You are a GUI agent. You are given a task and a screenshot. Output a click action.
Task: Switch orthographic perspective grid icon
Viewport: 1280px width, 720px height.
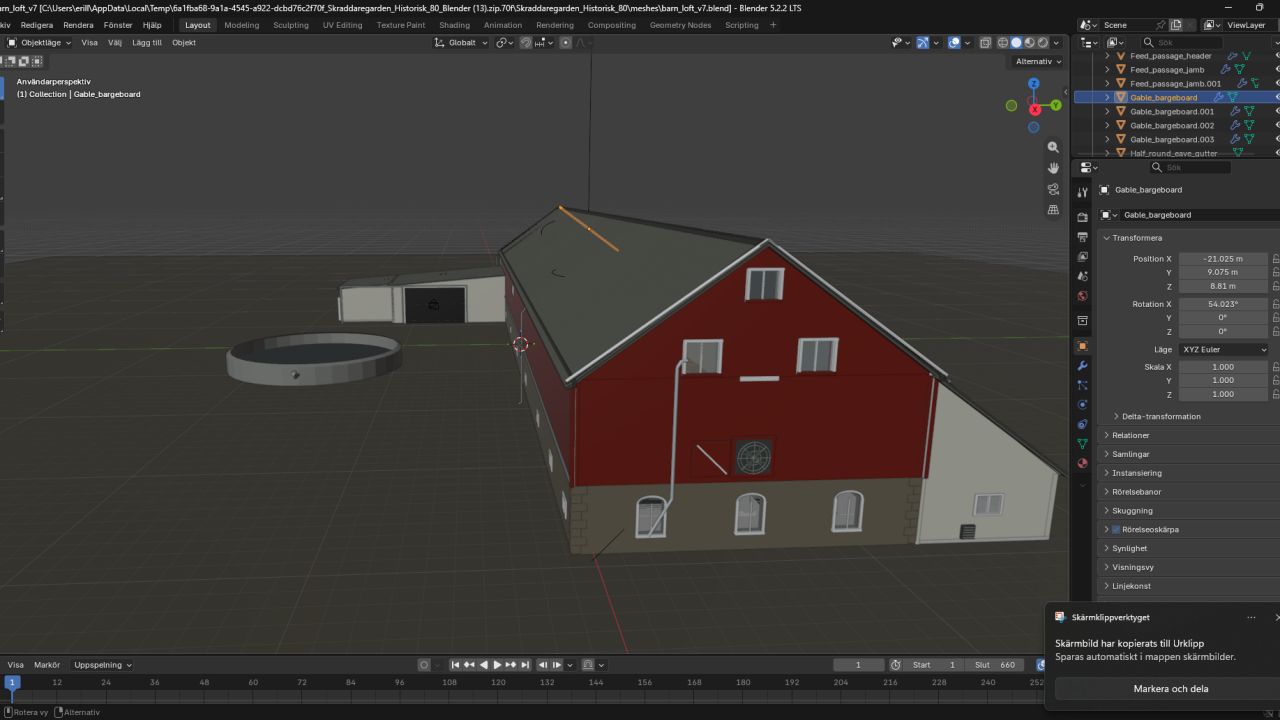[x=1053, y=210]
